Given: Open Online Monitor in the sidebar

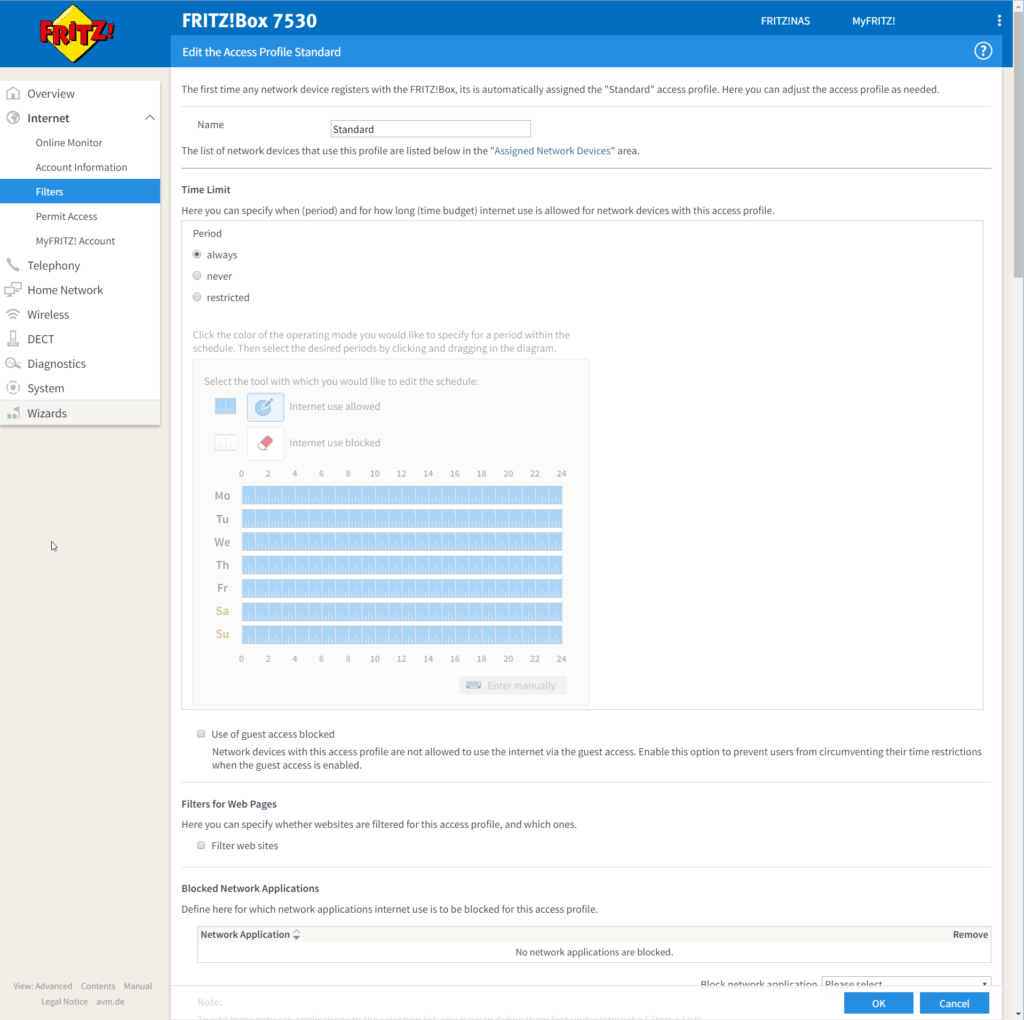Looking at the screenshot, I should click(69, 143).
